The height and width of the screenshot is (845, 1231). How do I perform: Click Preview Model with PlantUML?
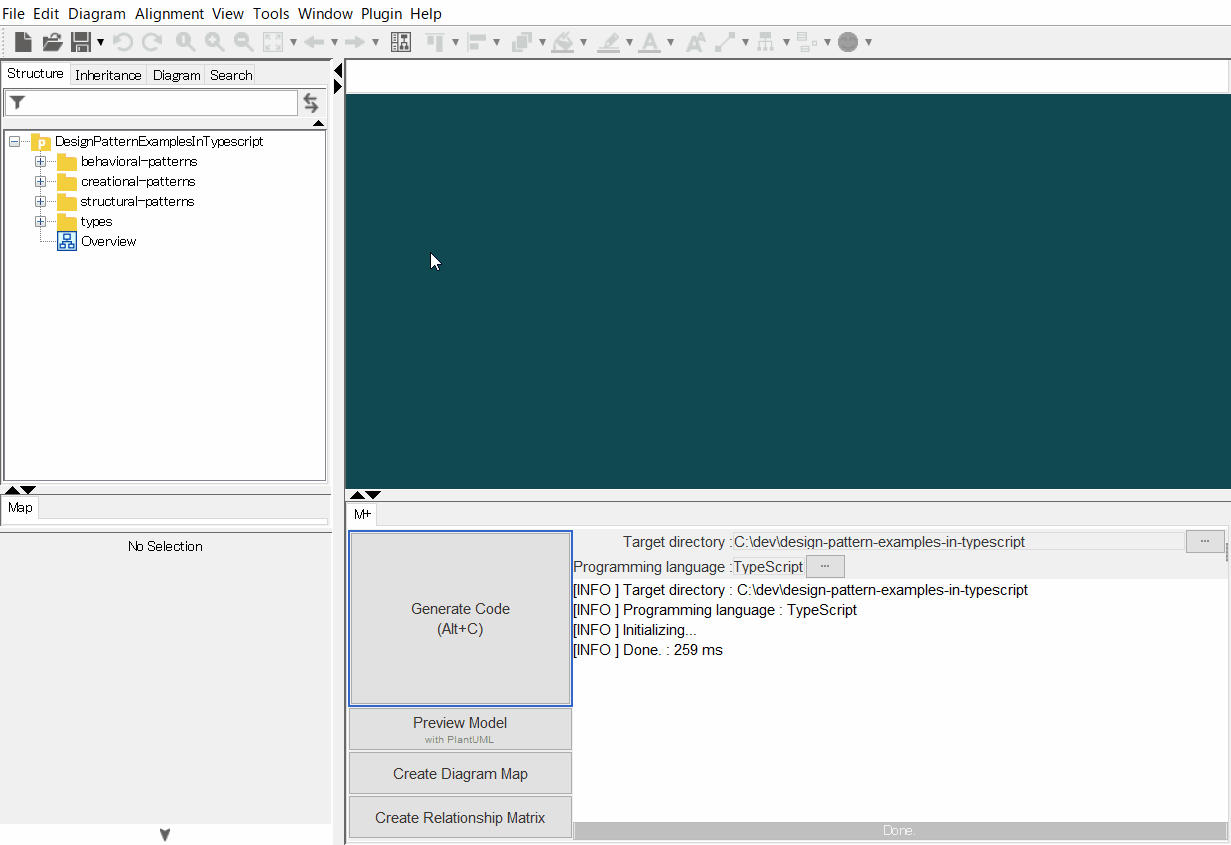tap(460, 729)
